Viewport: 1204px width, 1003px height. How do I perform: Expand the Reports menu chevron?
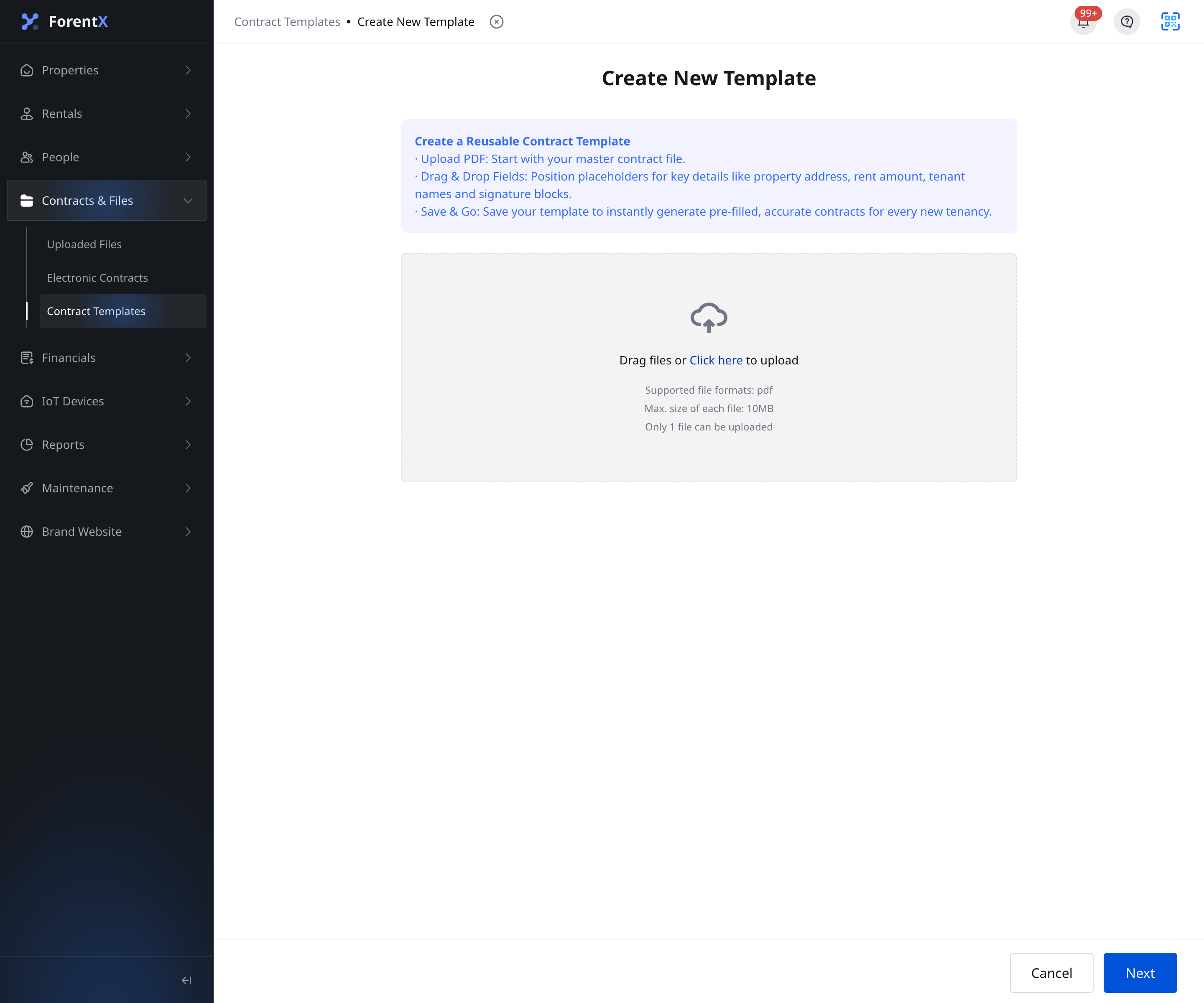pyautogui.click(x=188, y=445)
